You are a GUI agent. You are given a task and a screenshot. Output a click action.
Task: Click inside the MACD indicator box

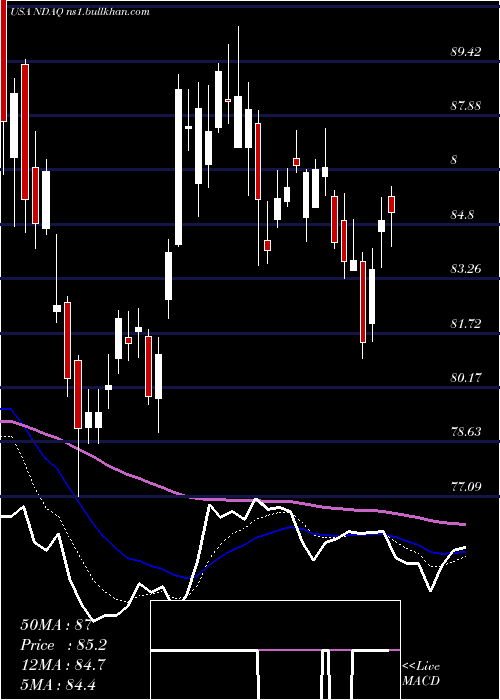(275, 650)
